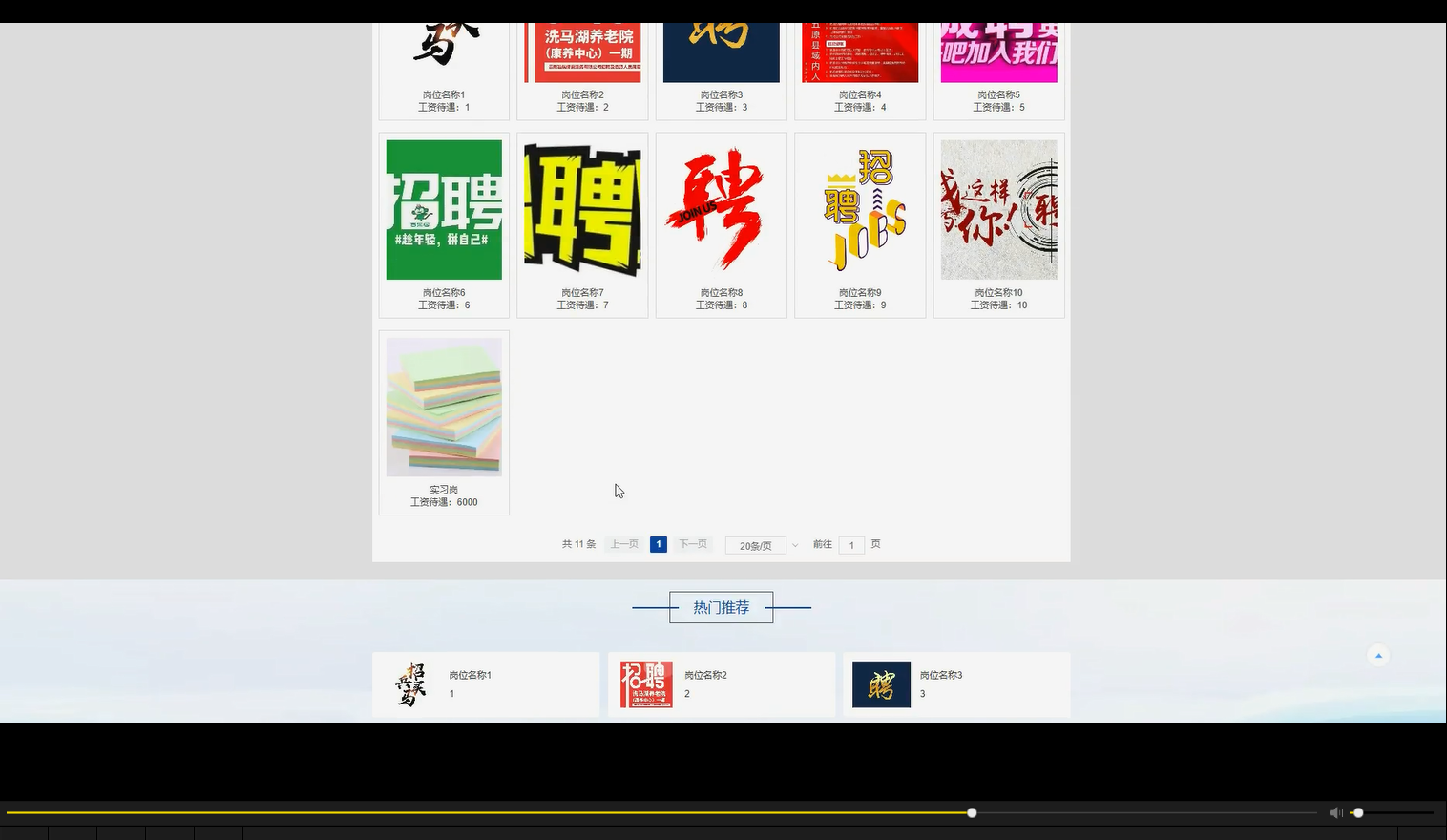
Task: Click the 工资待遇: 7 salary text
Action: 582,305
